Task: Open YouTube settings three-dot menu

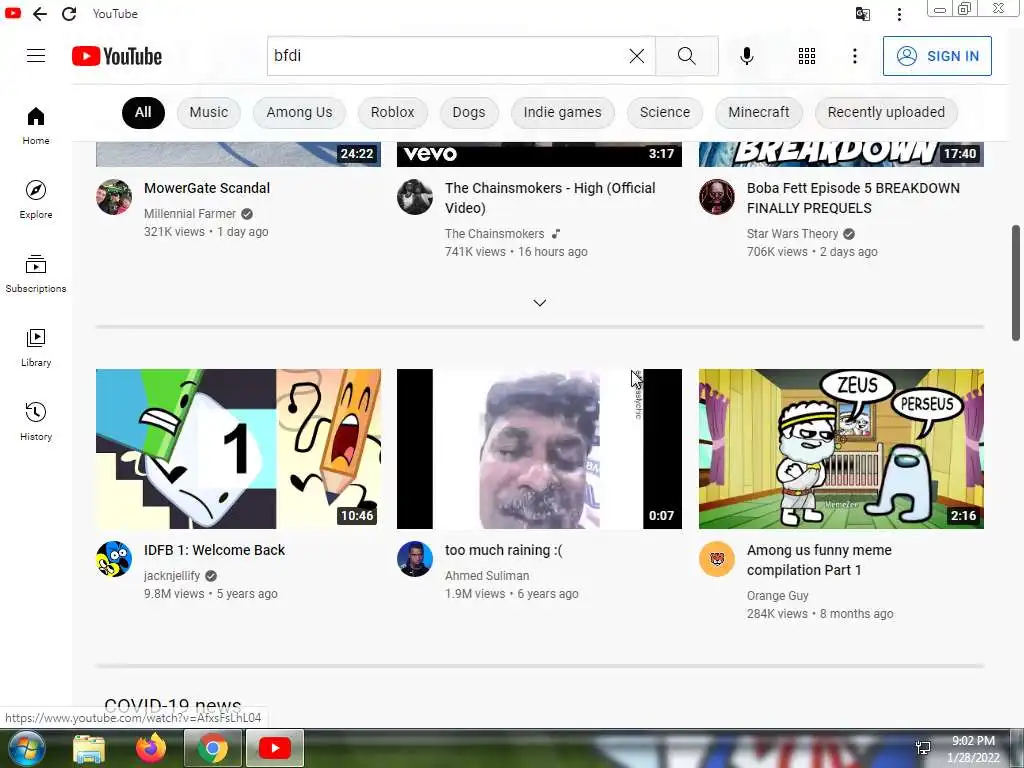Action: [854, 56]
